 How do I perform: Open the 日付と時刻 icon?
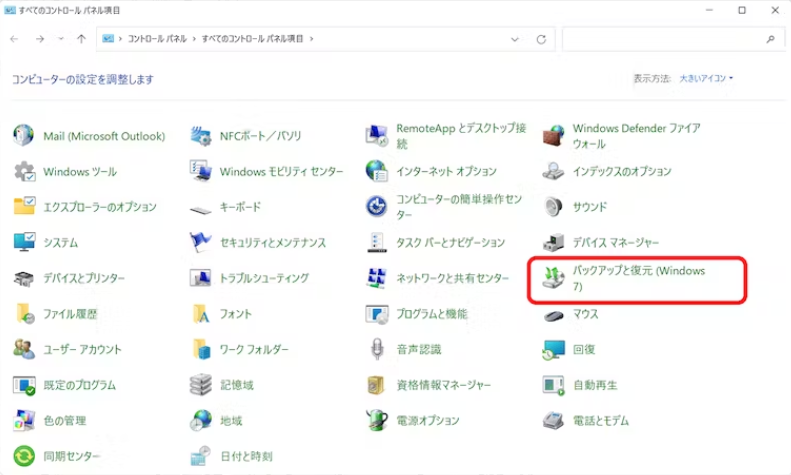pos(200,456)
